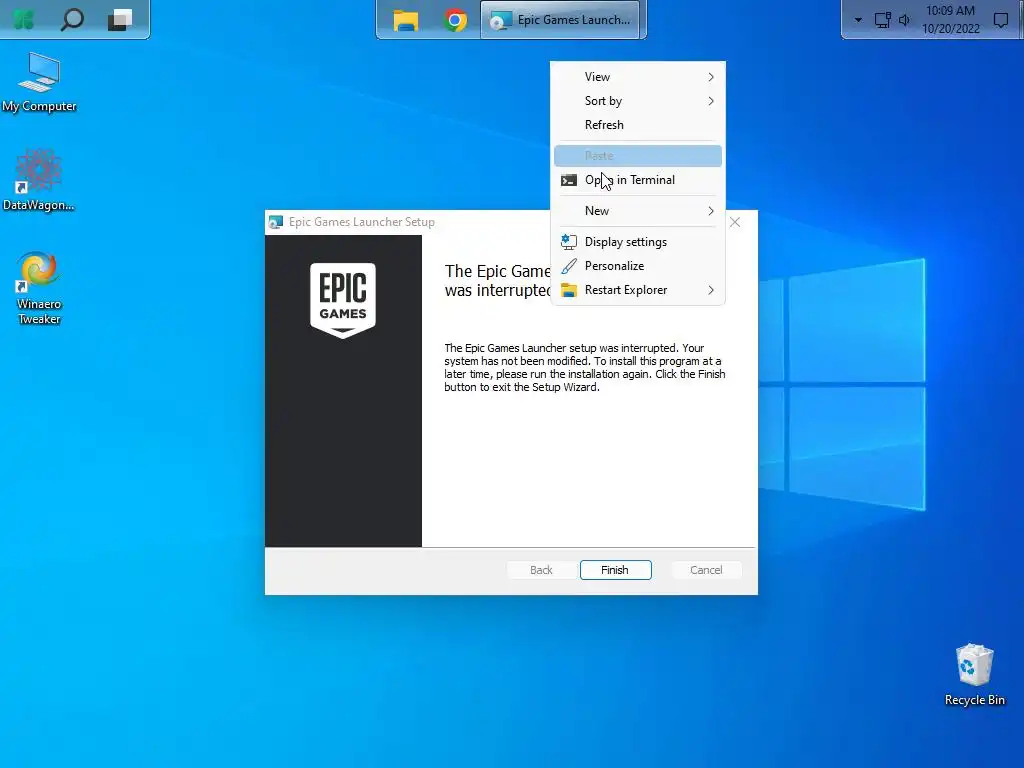Show hidden system tray icons
Screen dimensions: 1024x768
click(x=858, y=20)
